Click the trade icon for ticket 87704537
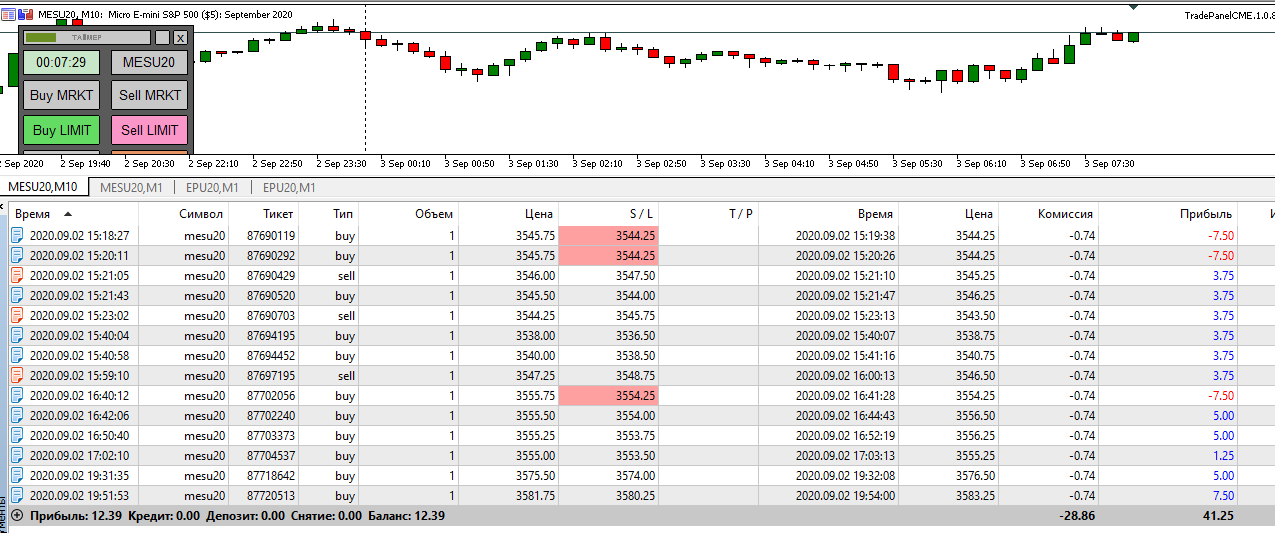This screenshot has height=533, width=1275. pyautogui.click(x=17, y=455)
